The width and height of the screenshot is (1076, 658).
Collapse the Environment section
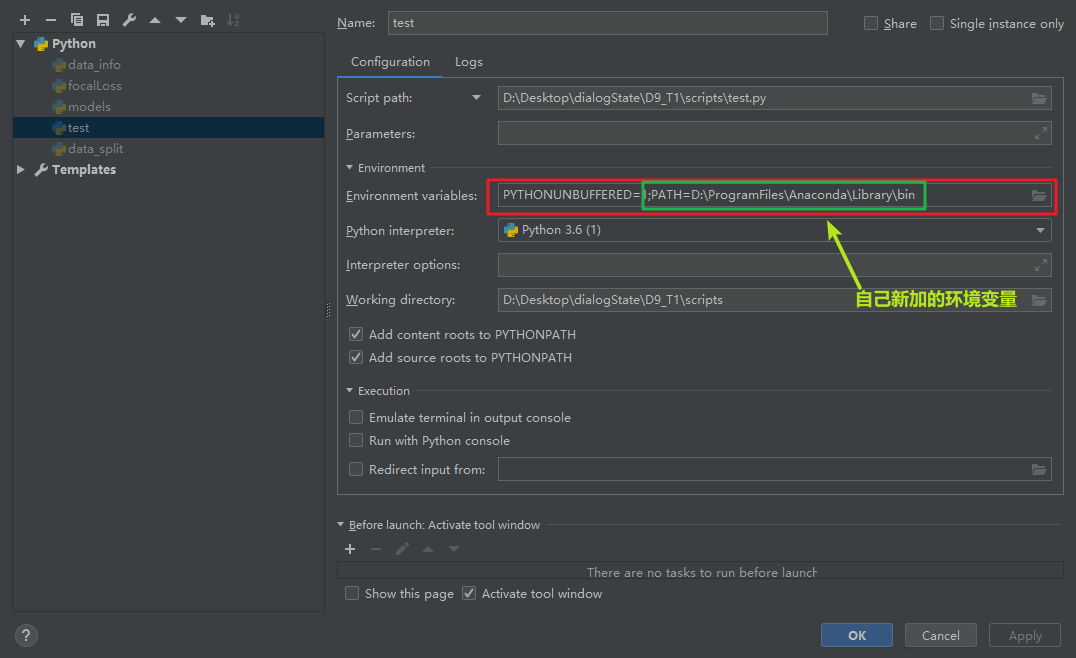(349, 167)
